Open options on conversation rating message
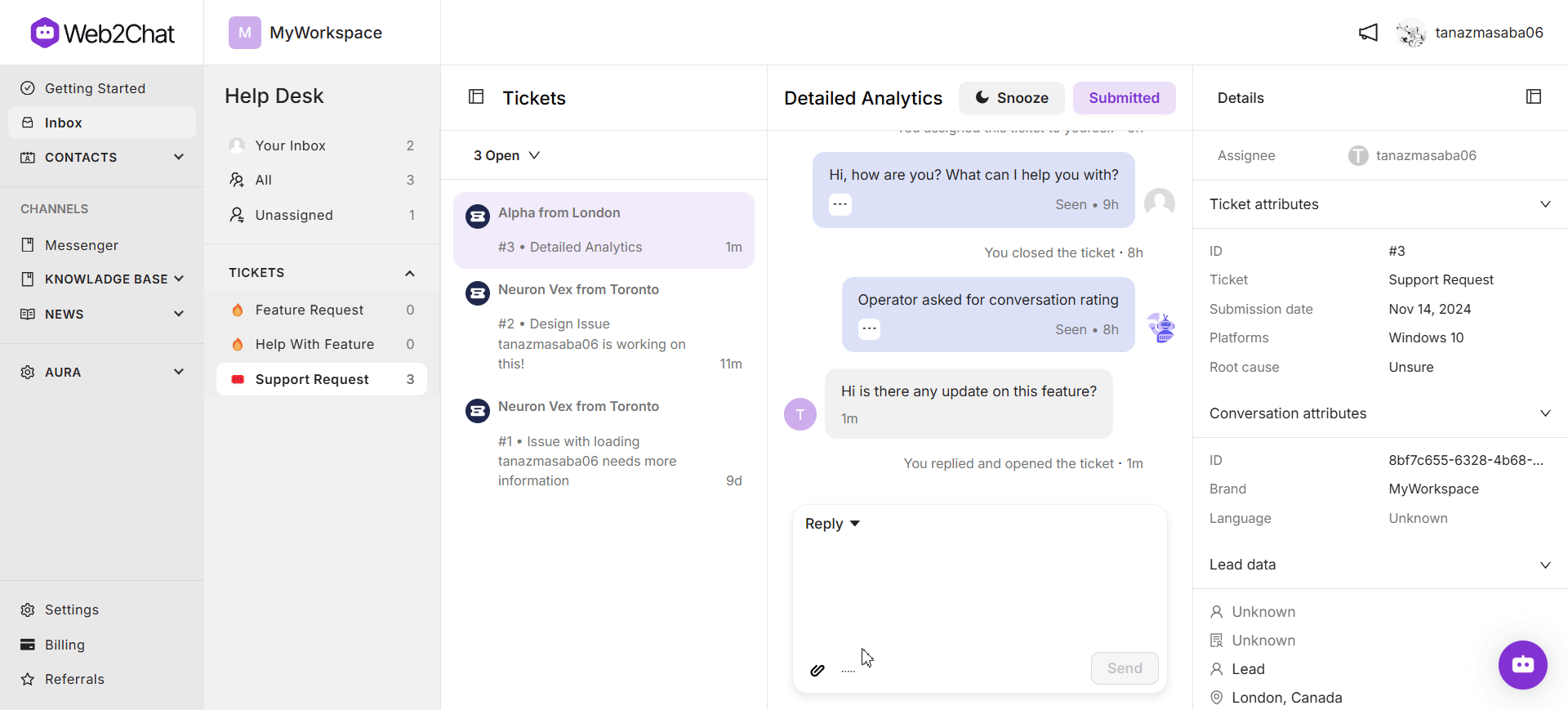Viewport: 1568px width, 710px height. tap(870, 329)
